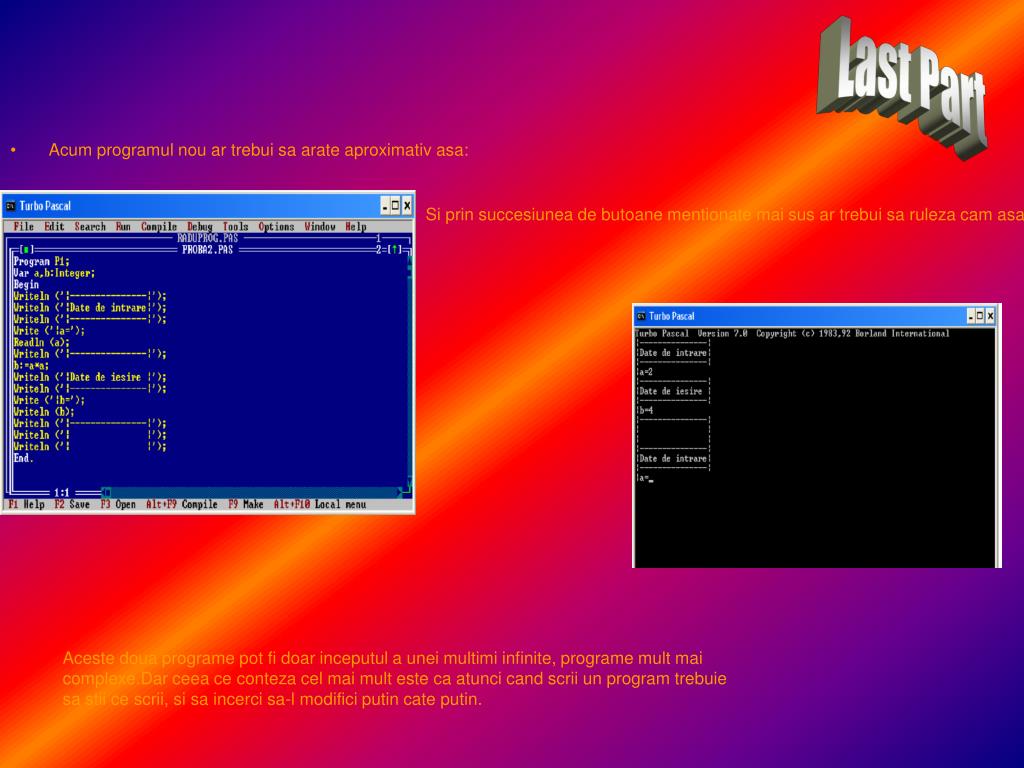This screenshot has width=1024, height=768.
Task: Click the window number 2 indicator
Action: pyautogui.click(x=379, y=249)
